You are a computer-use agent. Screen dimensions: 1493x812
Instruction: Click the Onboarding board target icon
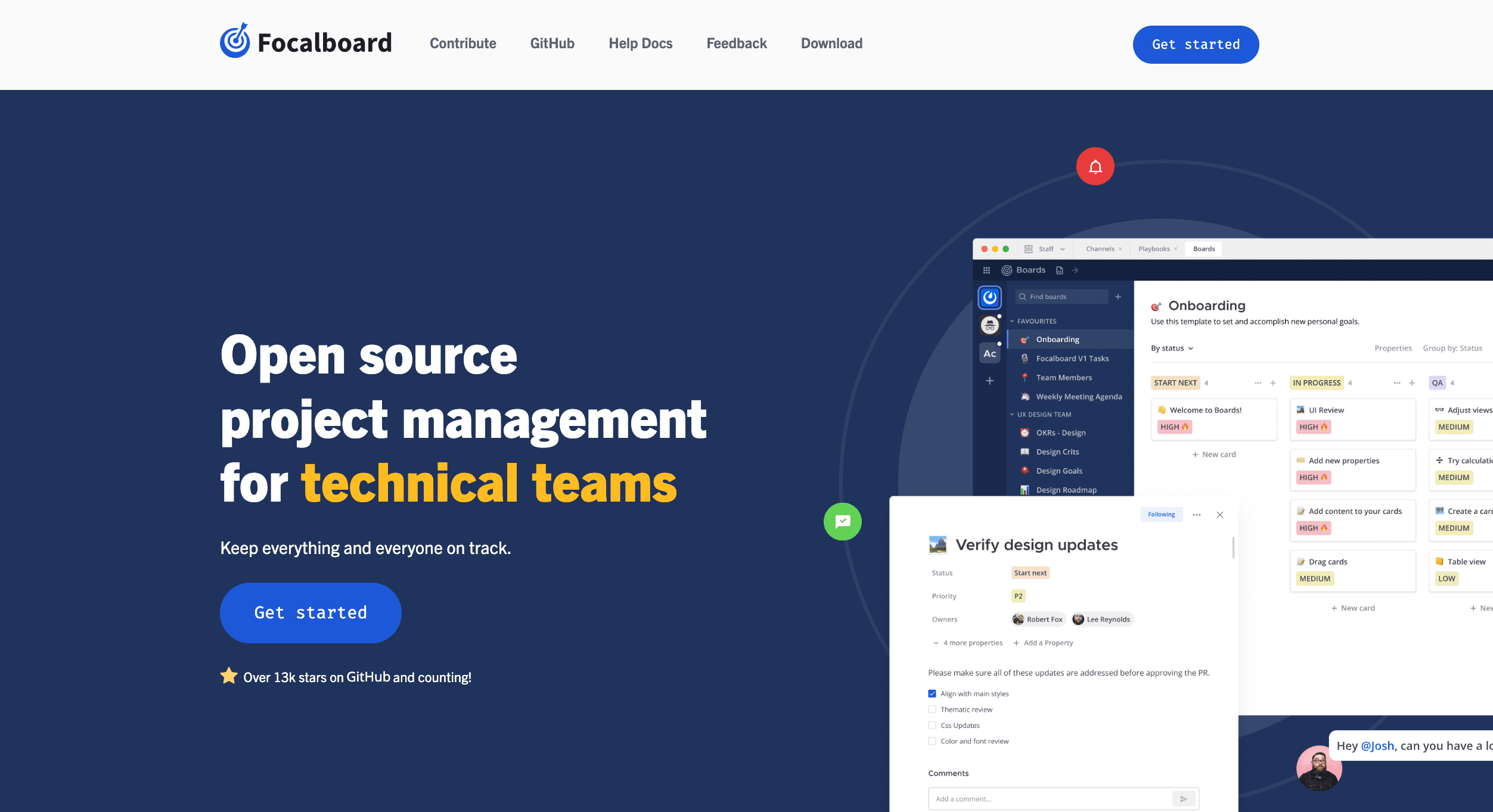pos(1156,306)
